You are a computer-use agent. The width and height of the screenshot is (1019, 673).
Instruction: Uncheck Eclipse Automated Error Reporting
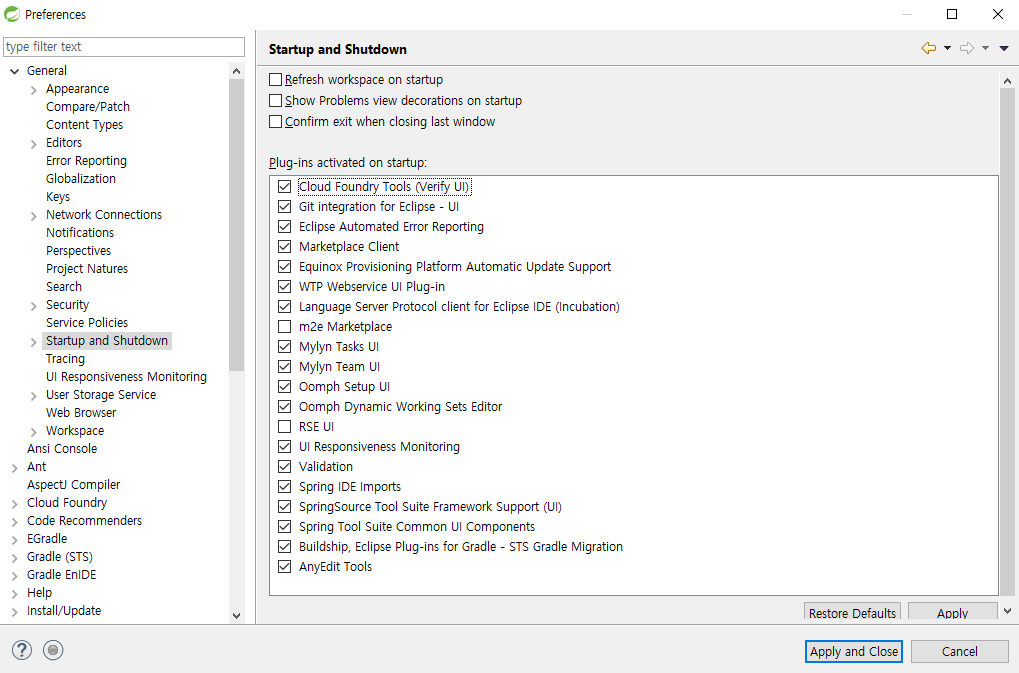284,227
